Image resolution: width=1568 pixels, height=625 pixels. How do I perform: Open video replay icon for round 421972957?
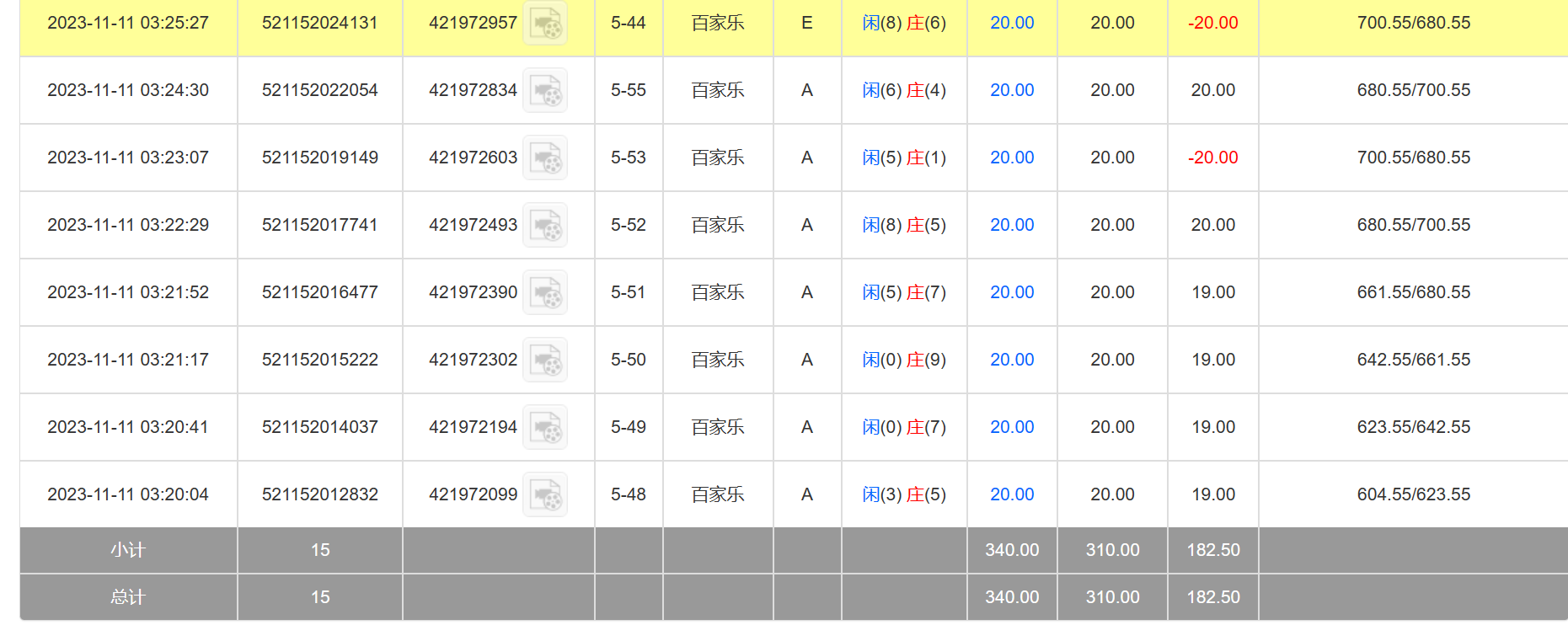(545, 23)
